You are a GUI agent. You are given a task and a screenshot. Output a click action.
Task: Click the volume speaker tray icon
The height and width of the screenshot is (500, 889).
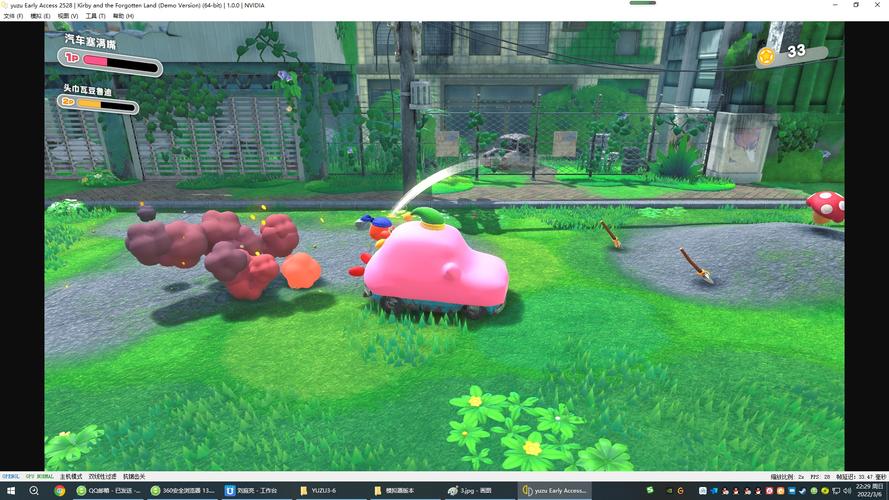(847, 491)
